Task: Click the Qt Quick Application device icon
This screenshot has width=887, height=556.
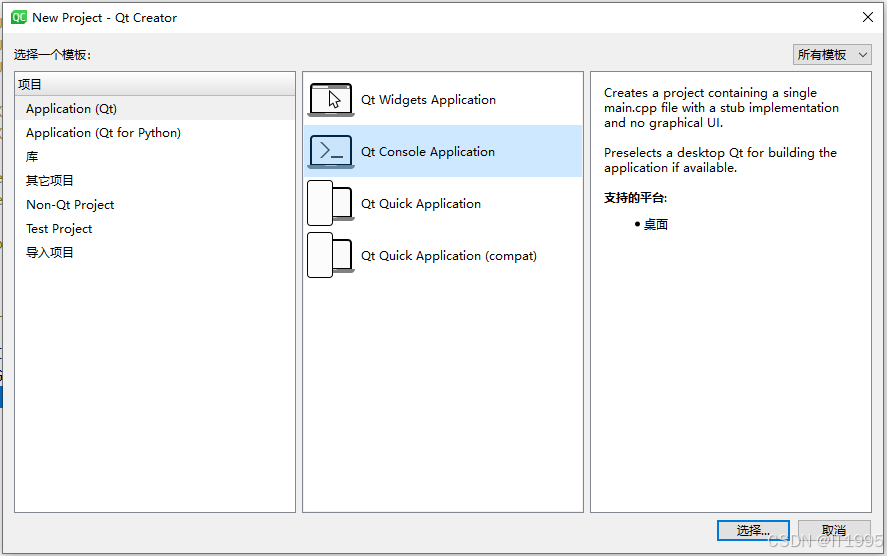Action: point(331,203)
